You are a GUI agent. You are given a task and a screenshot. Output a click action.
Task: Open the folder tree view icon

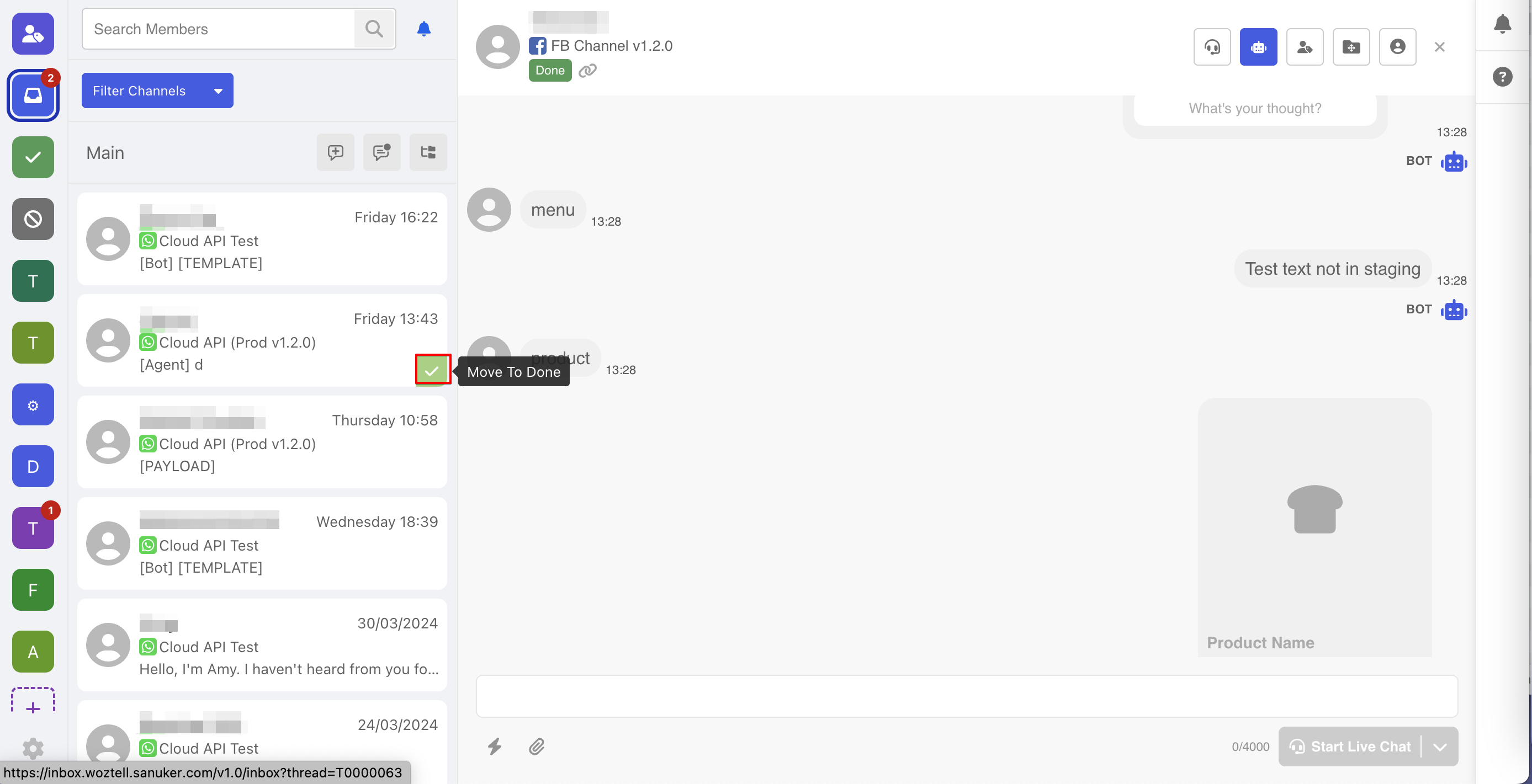428,152
